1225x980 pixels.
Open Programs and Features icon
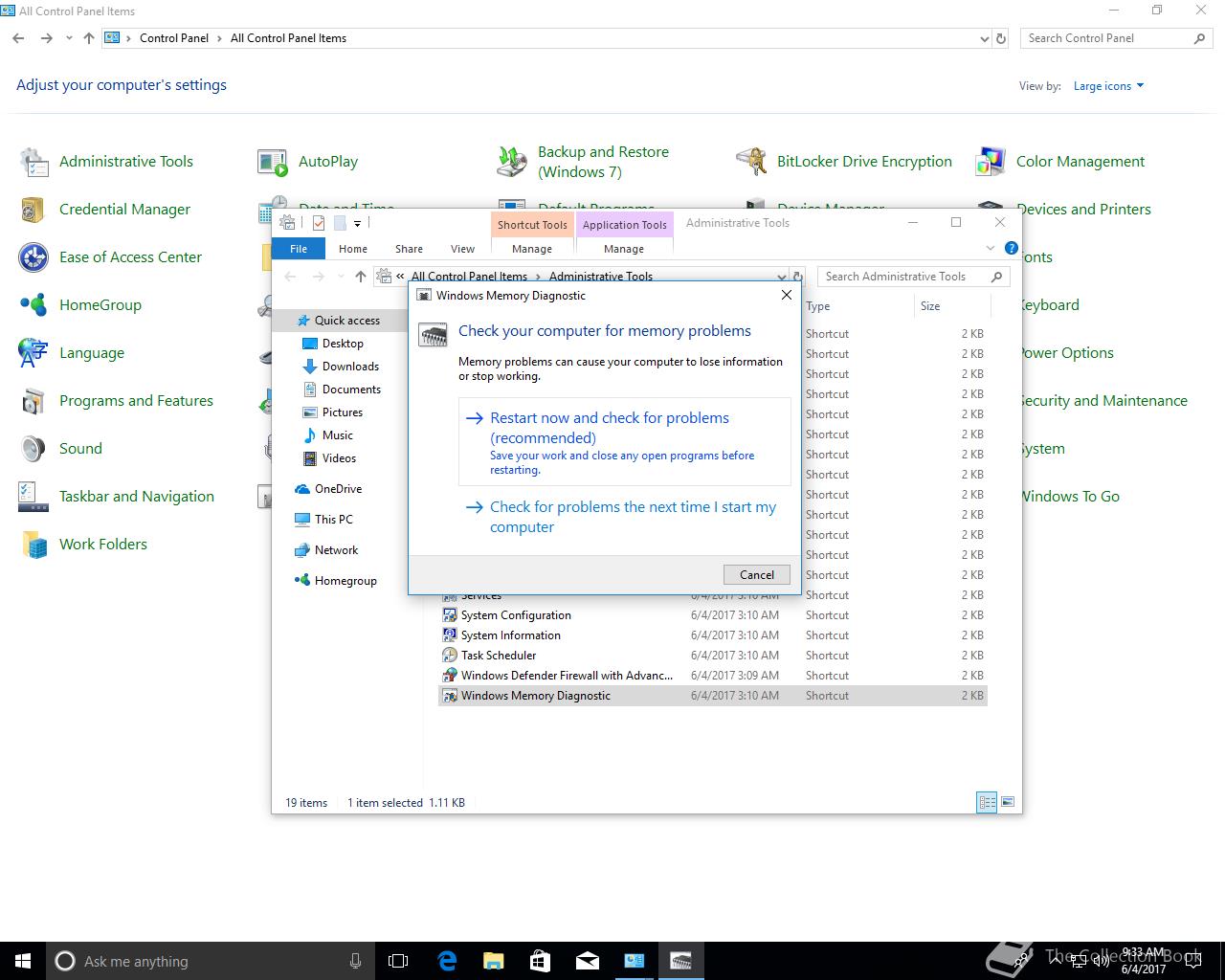pos(34,401)
